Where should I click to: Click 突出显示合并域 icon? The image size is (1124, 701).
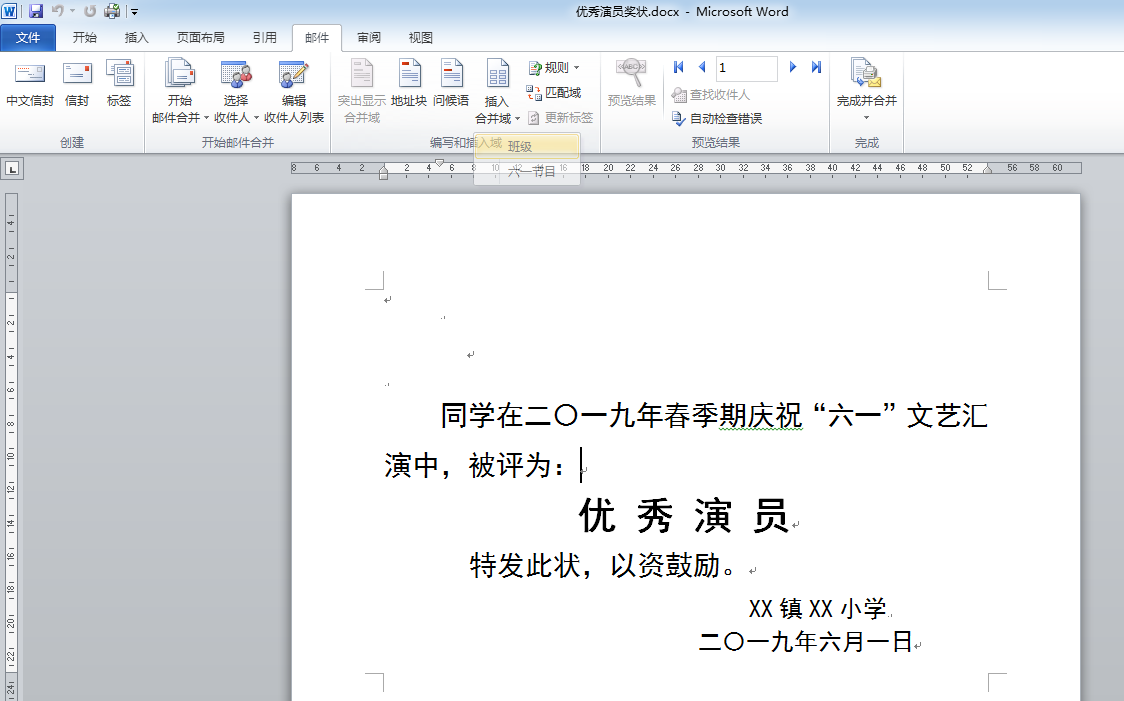pyautogui.click(x=362, y=91)
